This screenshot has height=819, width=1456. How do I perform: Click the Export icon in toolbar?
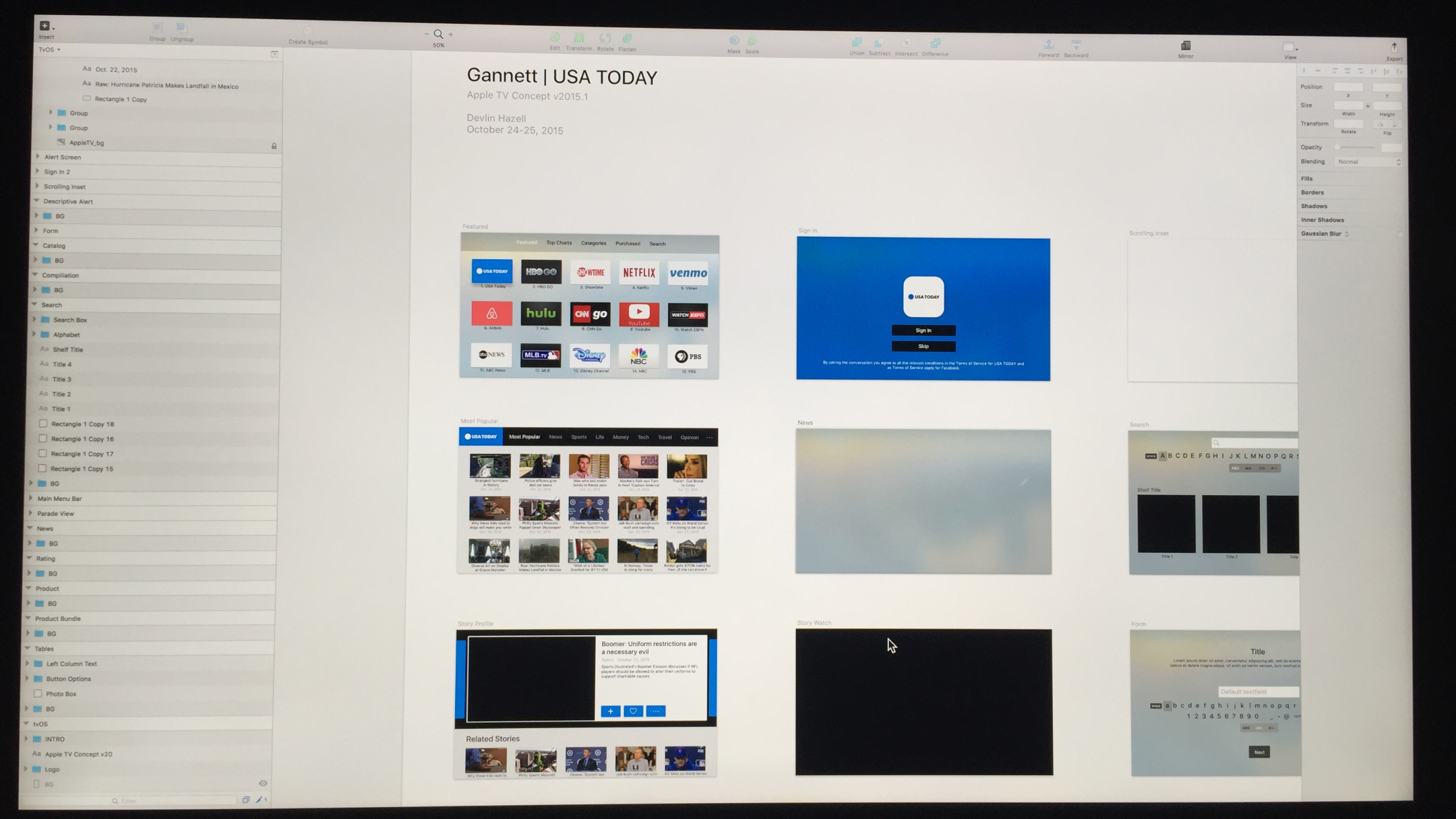click(1393, 48)
